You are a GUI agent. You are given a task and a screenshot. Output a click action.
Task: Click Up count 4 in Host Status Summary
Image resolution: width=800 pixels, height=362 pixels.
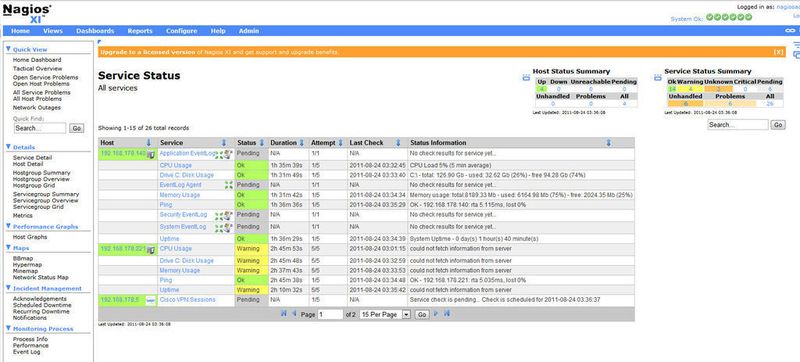click(541, 89)
